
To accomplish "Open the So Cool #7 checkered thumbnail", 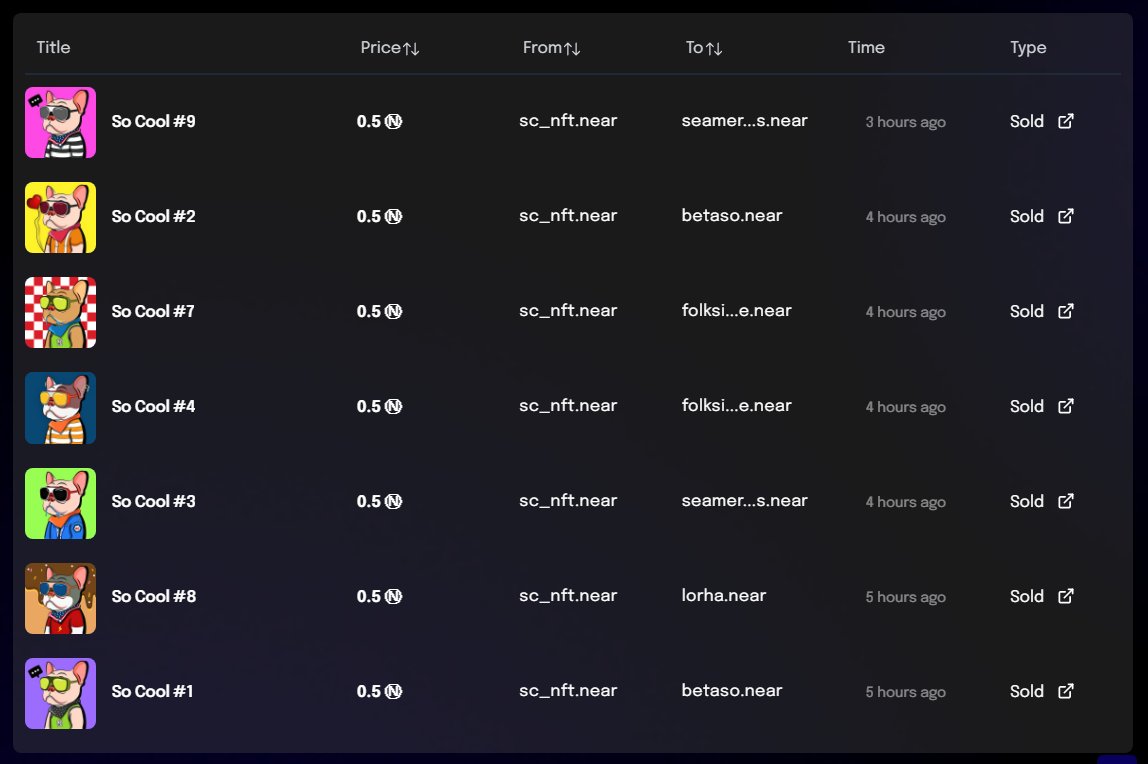I will pyautogui.click(x=60, y=312).
